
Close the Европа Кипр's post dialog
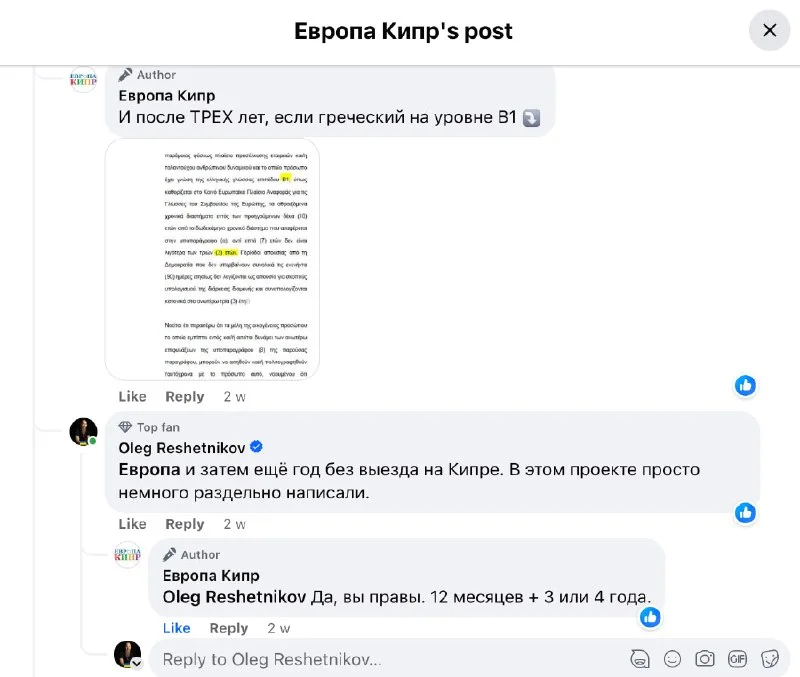click(x=769, y=30)
